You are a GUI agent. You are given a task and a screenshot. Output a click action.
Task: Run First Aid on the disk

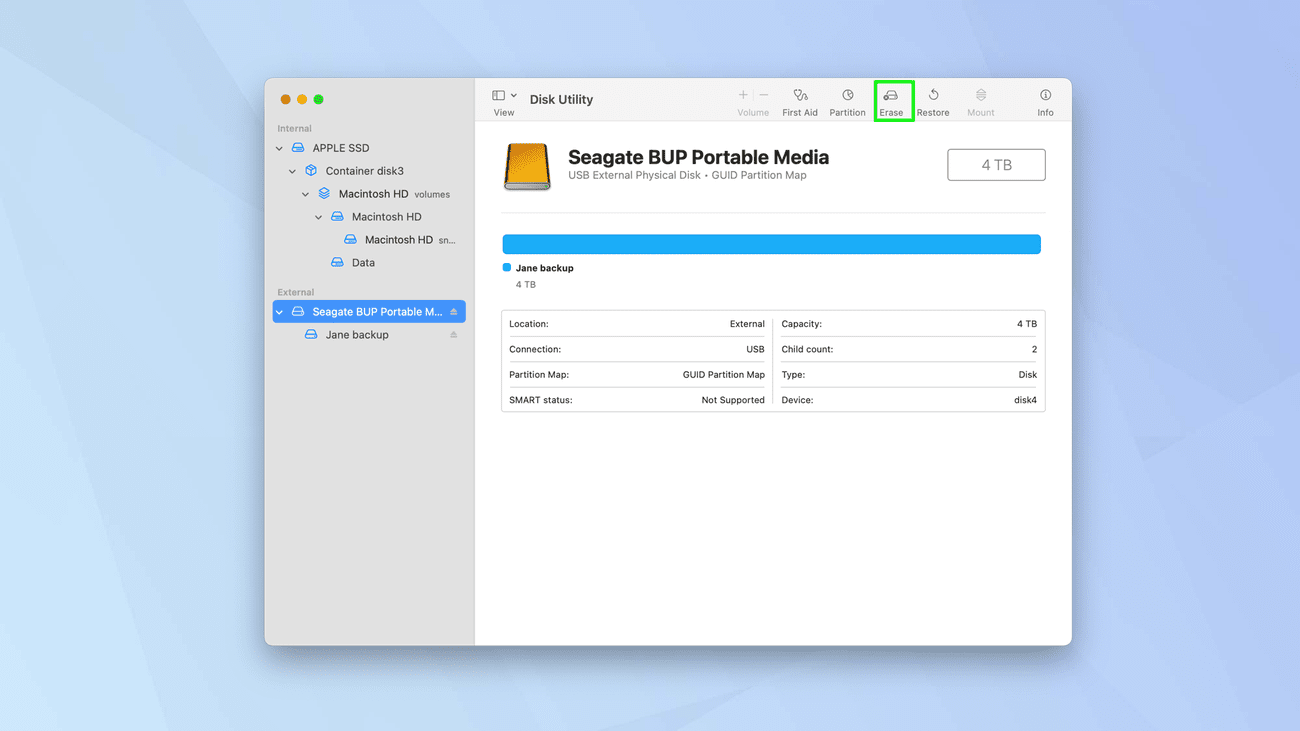coord(799,100)
